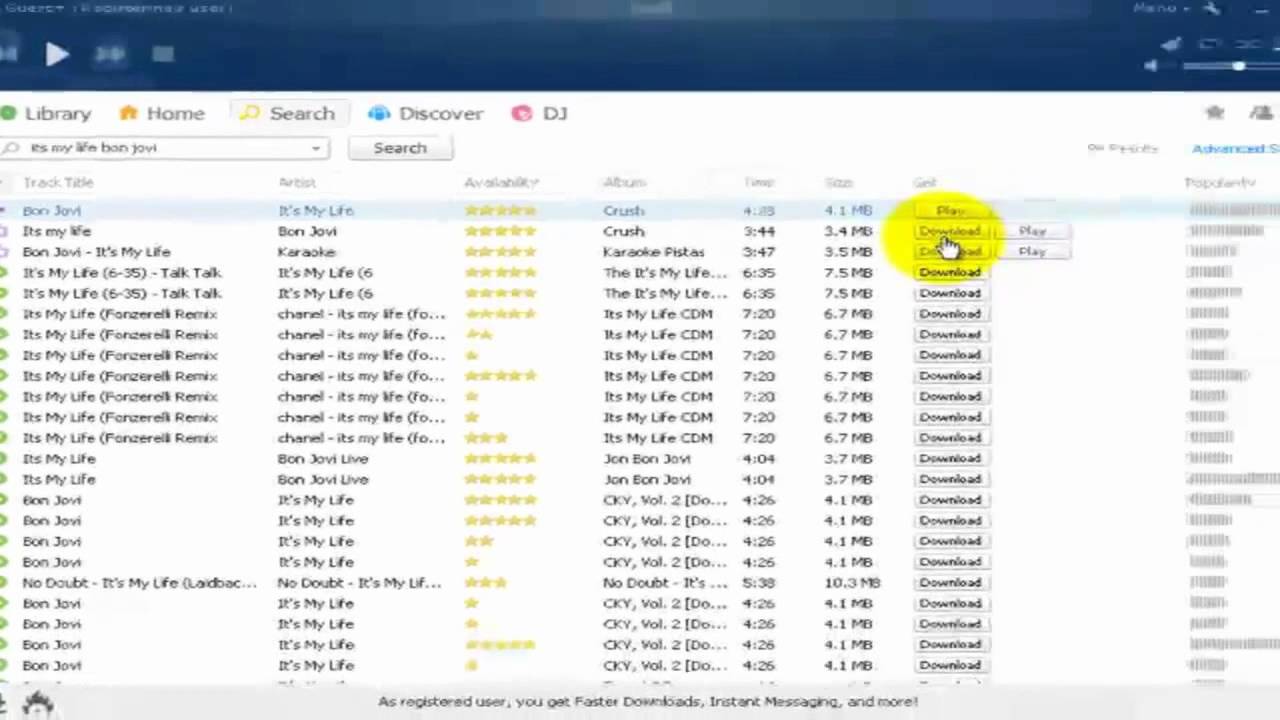Skip to the next track
This screenshot has width=1280, height=720.
110,54
